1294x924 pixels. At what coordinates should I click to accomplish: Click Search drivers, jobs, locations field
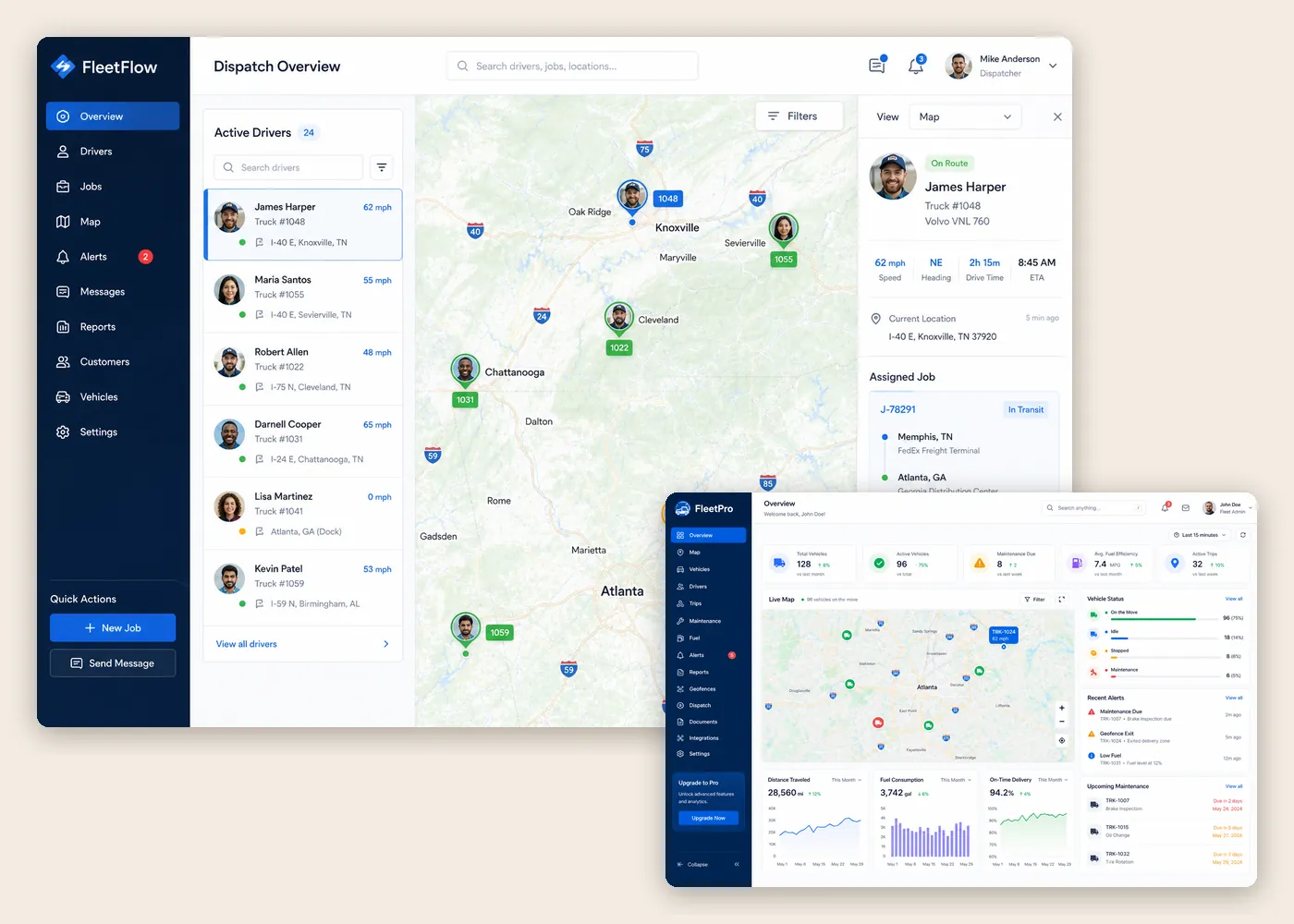tap(572, 66)
